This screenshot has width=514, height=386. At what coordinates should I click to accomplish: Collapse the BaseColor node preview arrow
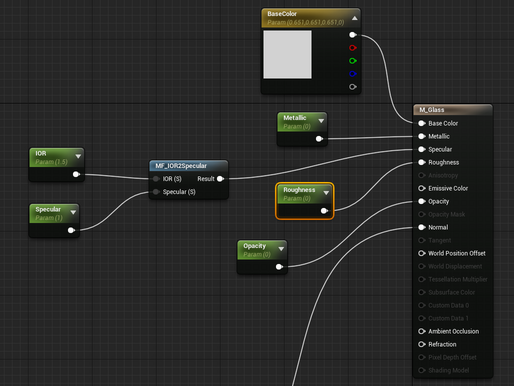click(355, 18)
